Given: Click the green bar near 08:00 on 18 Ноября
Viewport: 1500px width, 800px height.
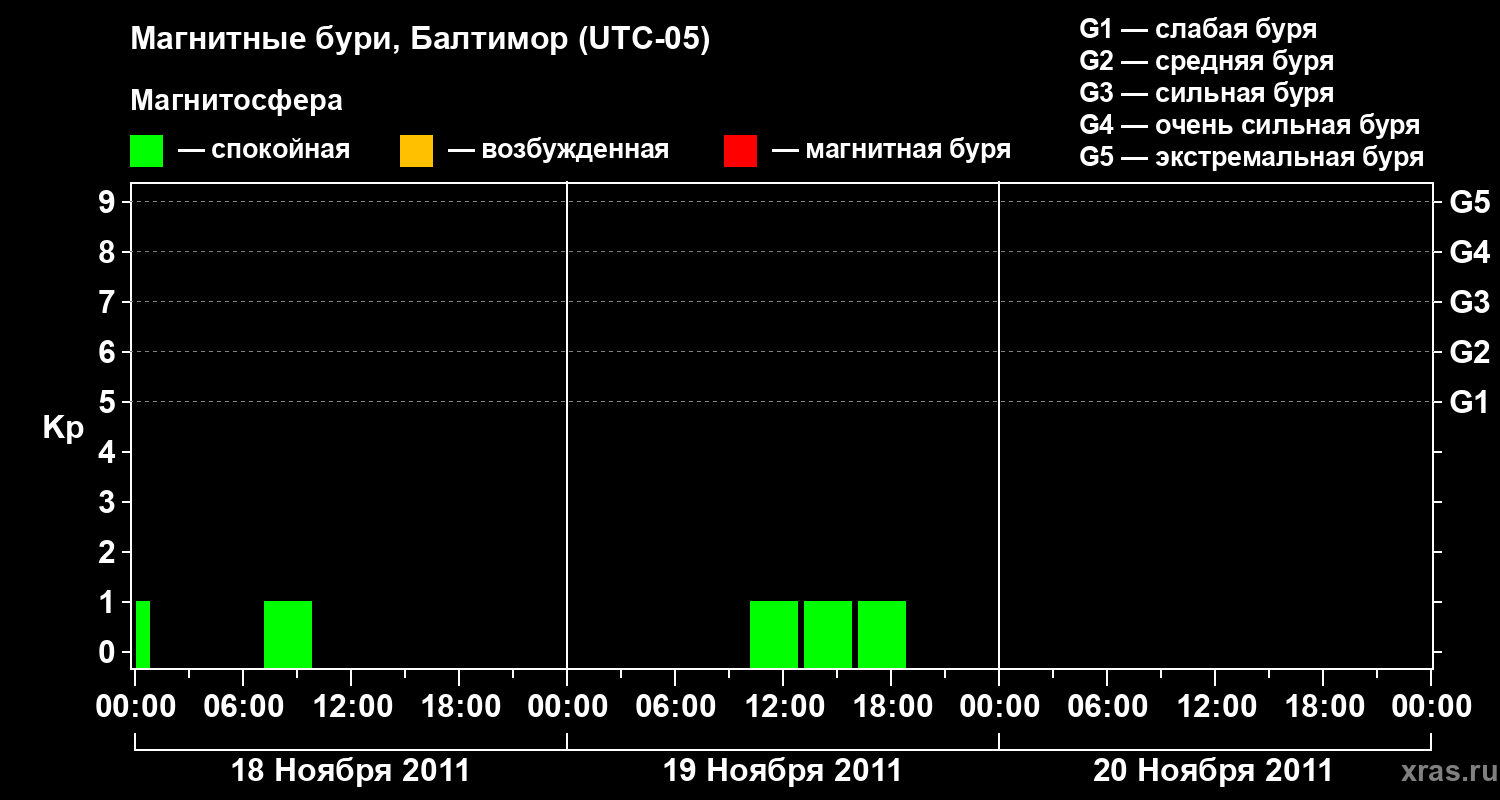Looking at the screenshot, I should point(288,634).
